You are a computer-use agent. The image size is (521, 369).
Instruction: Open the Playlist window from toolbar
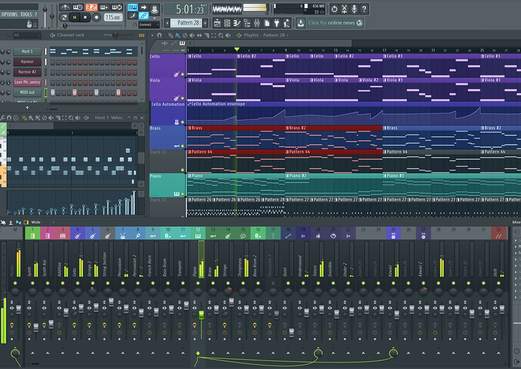[x=217, y=23]
